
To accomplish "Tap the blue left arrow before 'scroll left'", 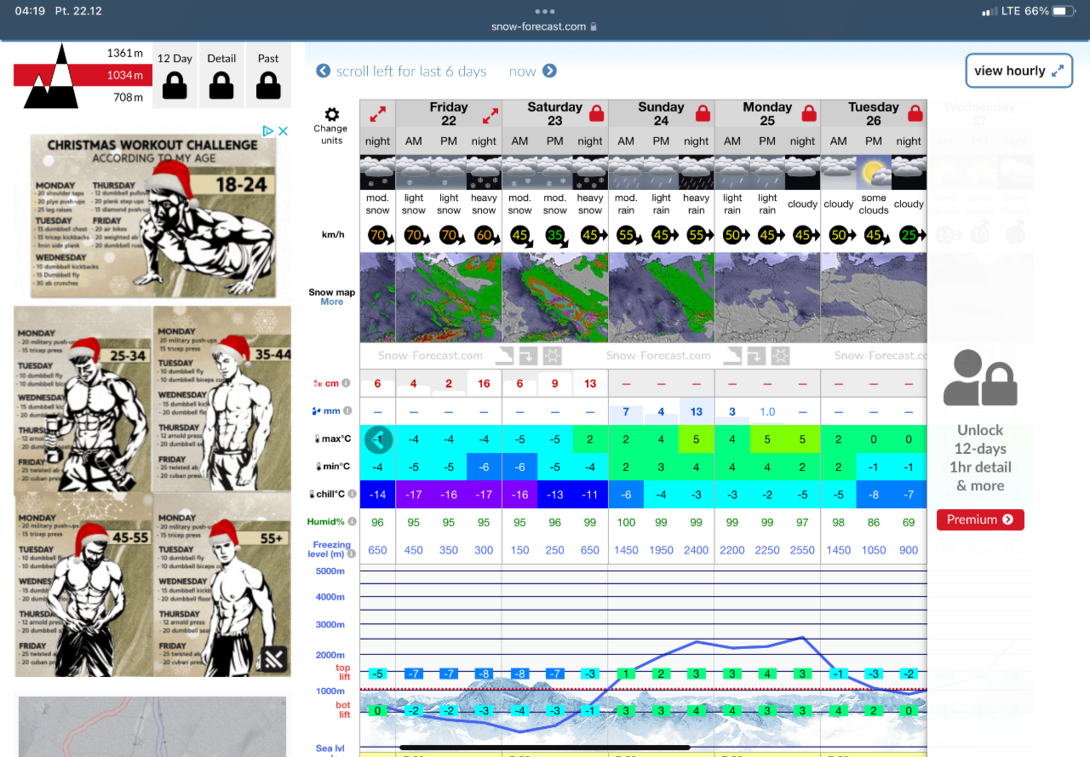I will [x=323, y=71].
